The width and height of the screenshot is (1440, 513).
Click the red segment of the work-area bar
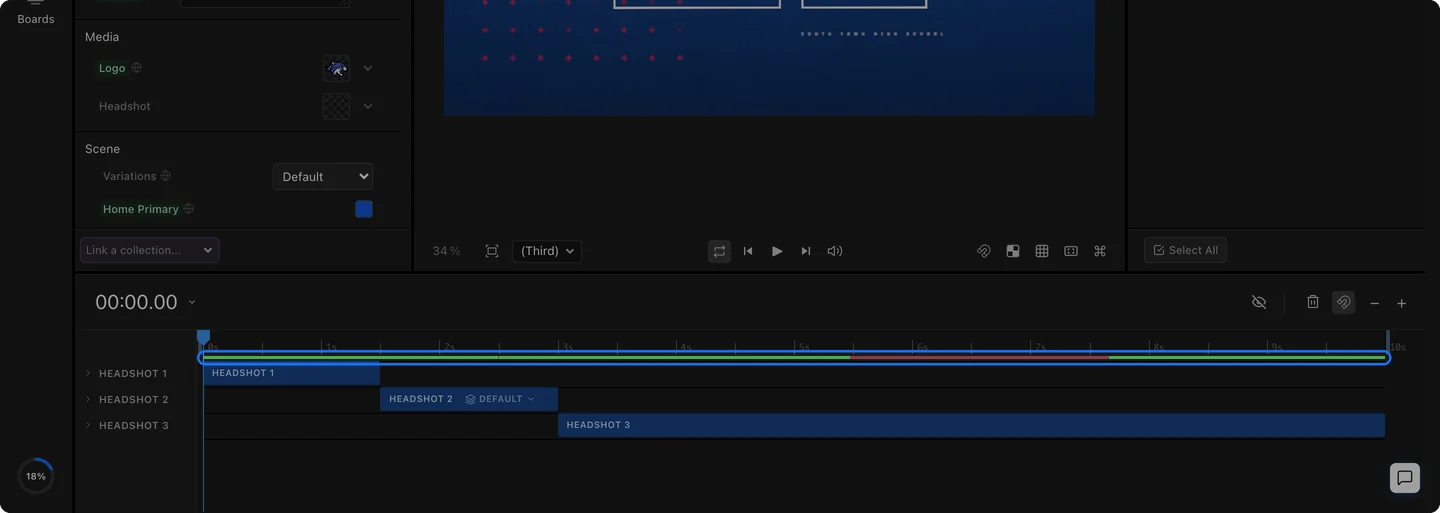click(x=980, y=357)
